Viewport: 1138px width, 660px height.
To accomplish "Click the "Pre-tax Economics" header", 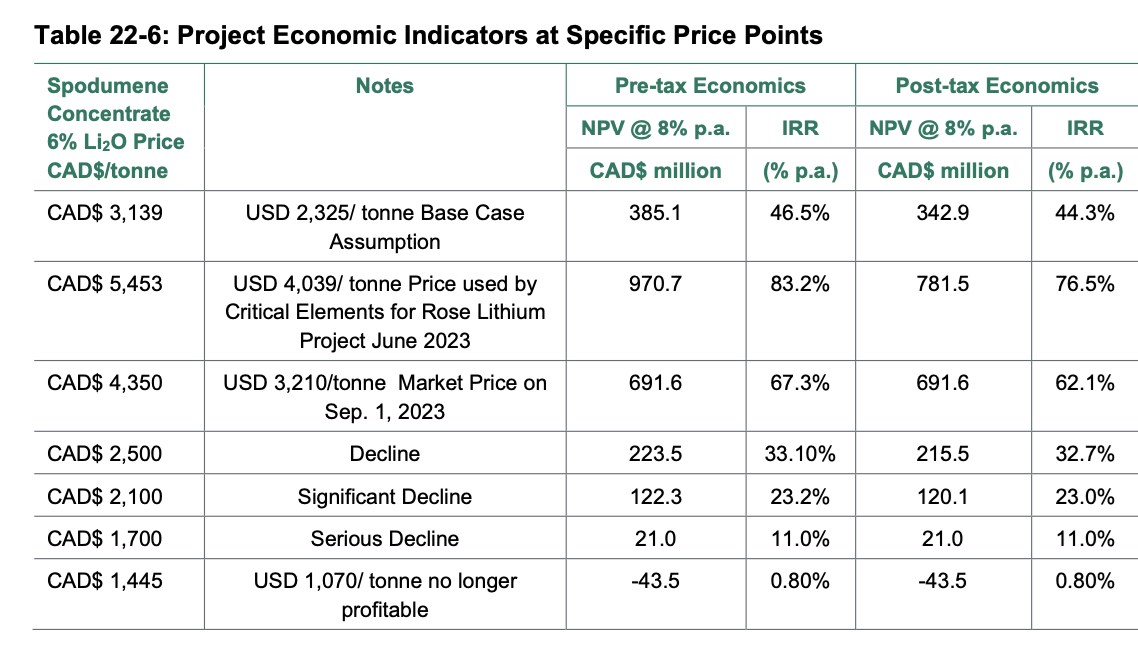I will 710,86.
